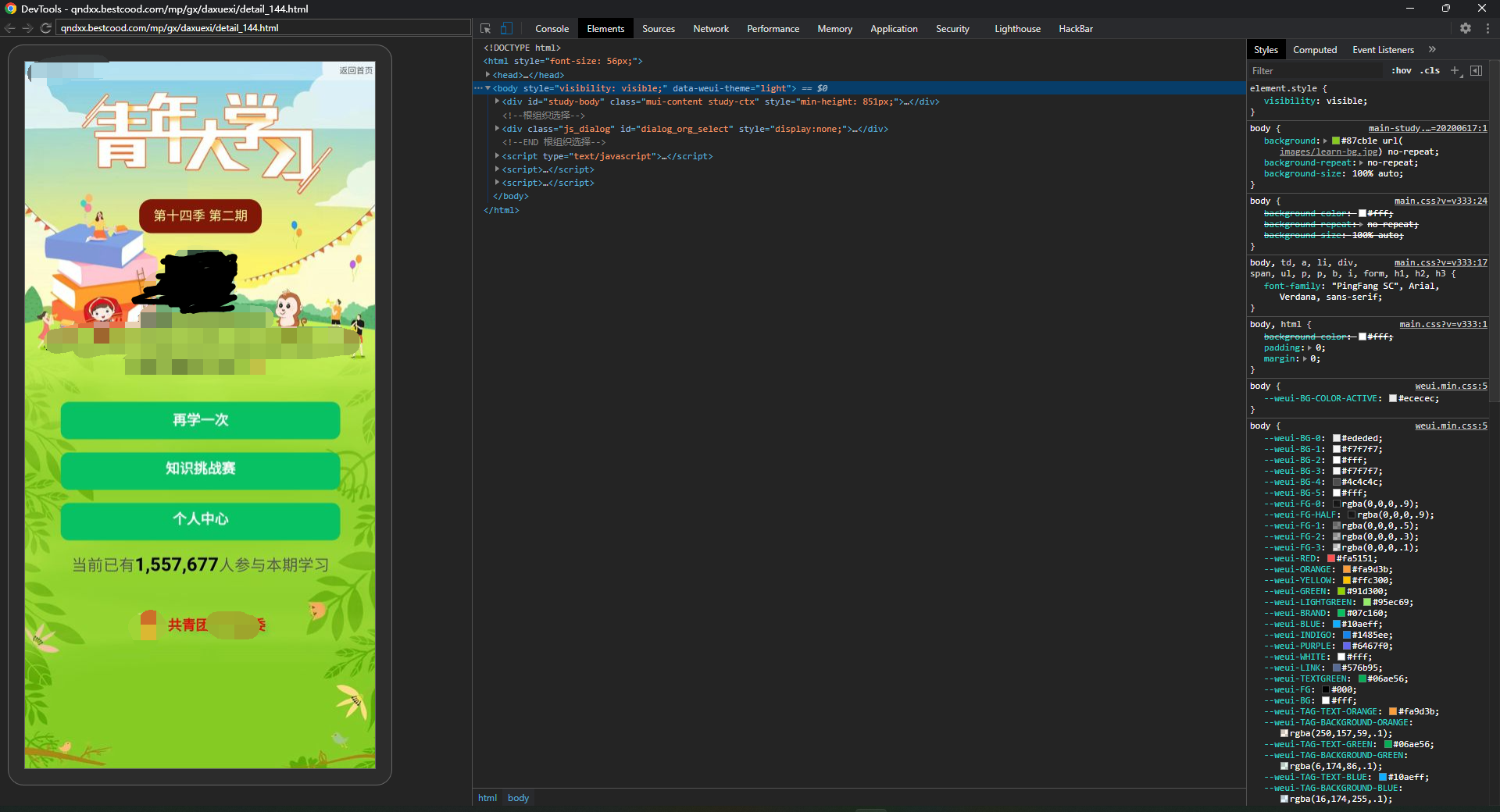Click the Styles filter input field
1500x812 pixels.
(1316, 70)
